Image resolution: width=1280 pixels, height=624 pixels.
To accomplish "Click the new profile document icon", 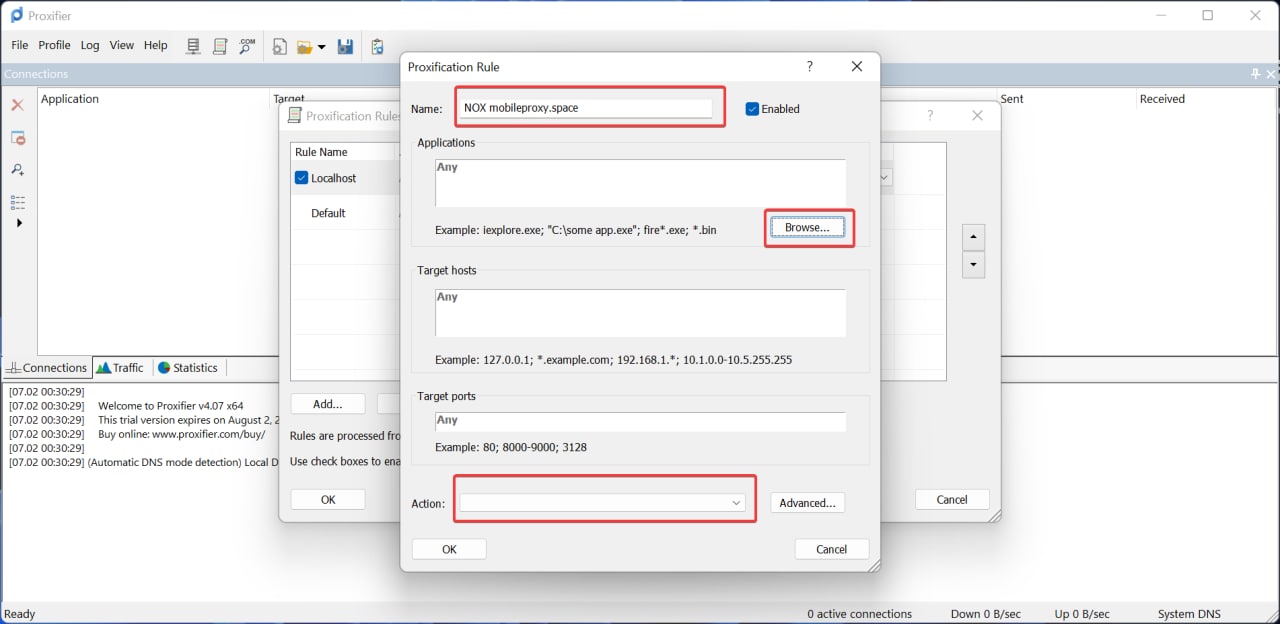I will pyautogui.click(x=279, y=46).
